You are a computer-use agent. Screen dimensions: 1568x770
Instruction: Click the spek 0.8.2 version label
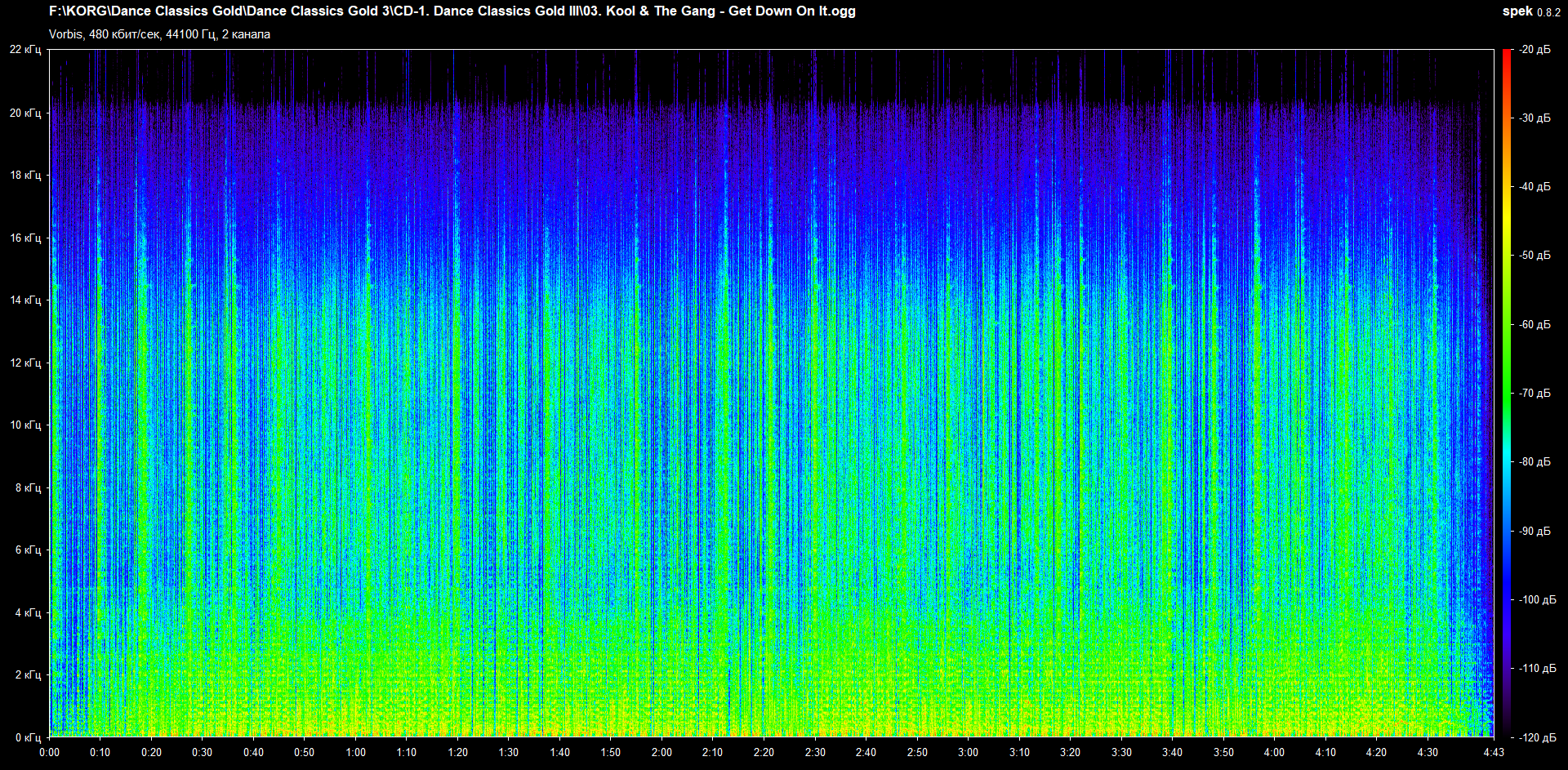tap(1531, 11)
